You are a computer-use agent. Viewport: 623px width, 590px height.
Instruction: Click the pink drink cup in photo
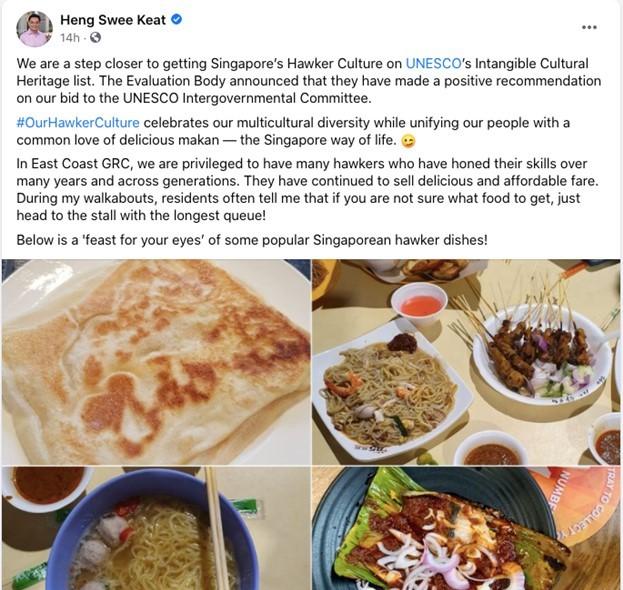(419, 305)
